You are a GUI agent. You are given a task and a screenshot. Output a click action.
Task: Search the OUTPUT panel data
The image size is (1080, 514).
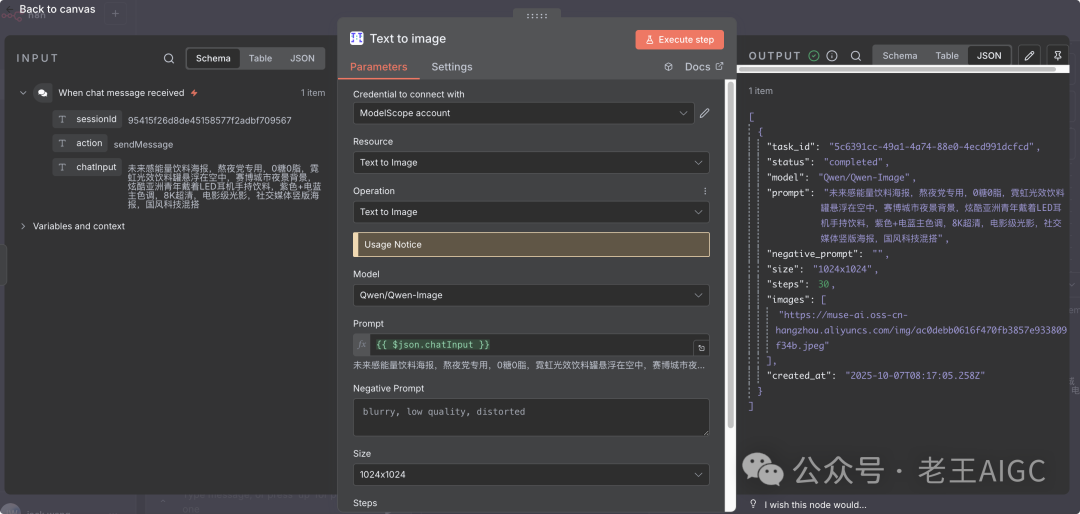855,56
